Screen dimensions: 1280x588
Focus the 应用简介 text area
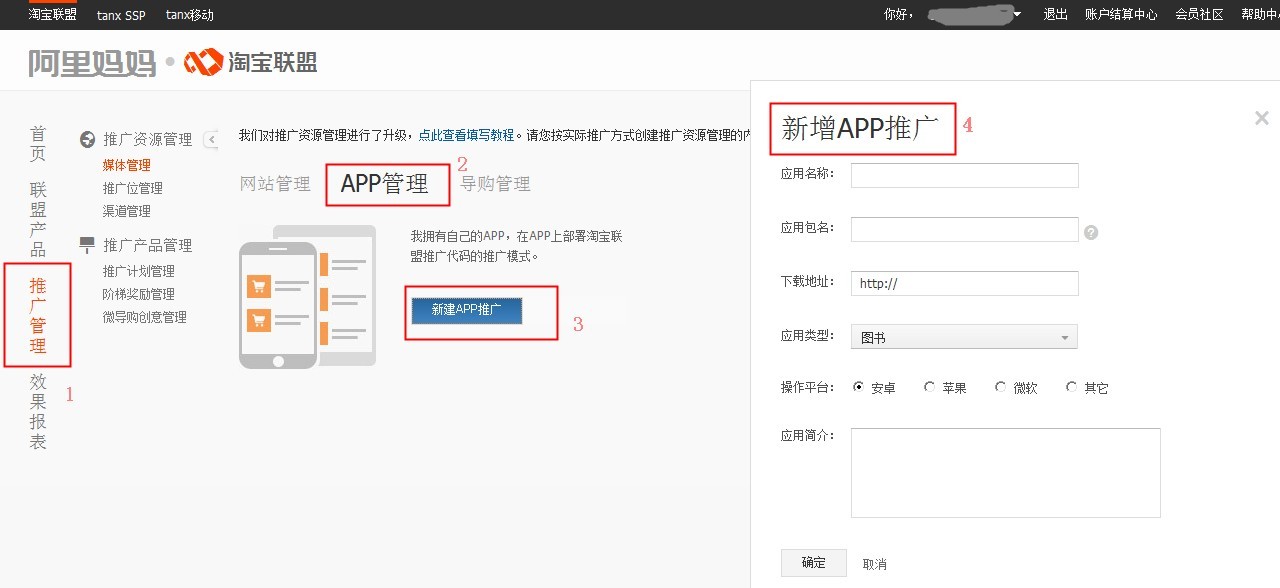[1006, 473]
